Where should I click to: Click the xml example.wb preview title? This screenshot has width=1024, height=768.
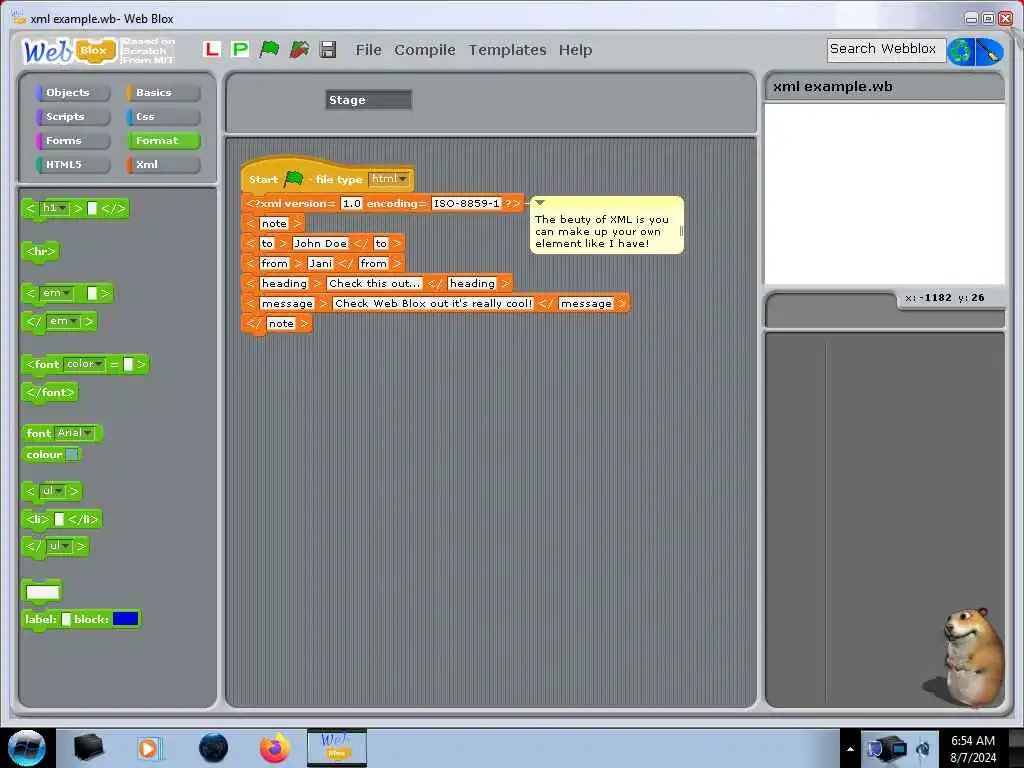tap(832, 87)
